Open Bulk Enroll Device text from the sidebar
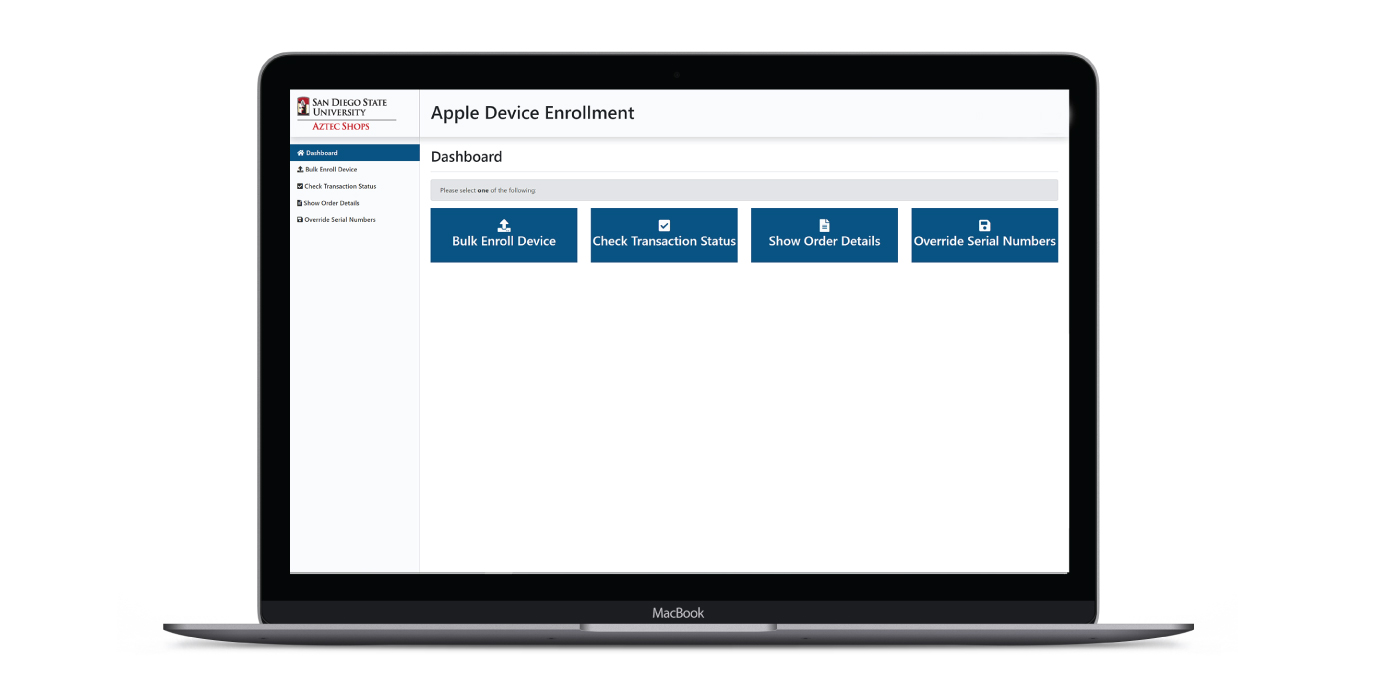The height and width of the screenshot is (700, 1400). (331, 170)
